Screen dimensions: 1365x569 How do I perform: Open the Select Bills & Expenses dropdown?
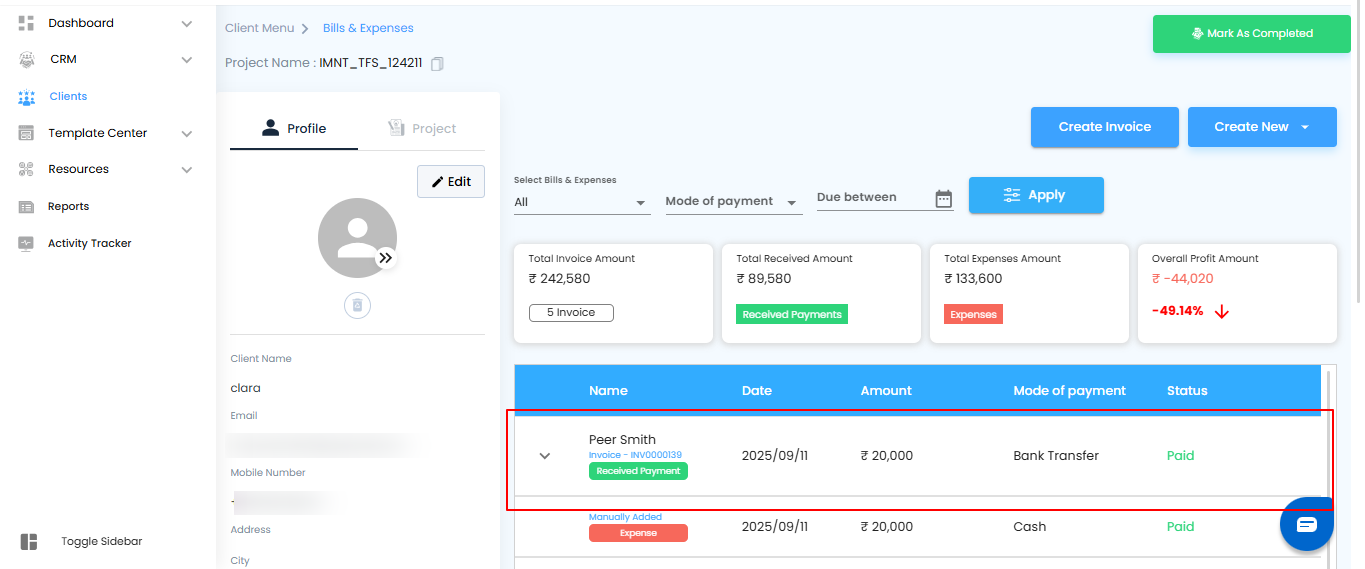pyautogui.click(x=581, y=202)
